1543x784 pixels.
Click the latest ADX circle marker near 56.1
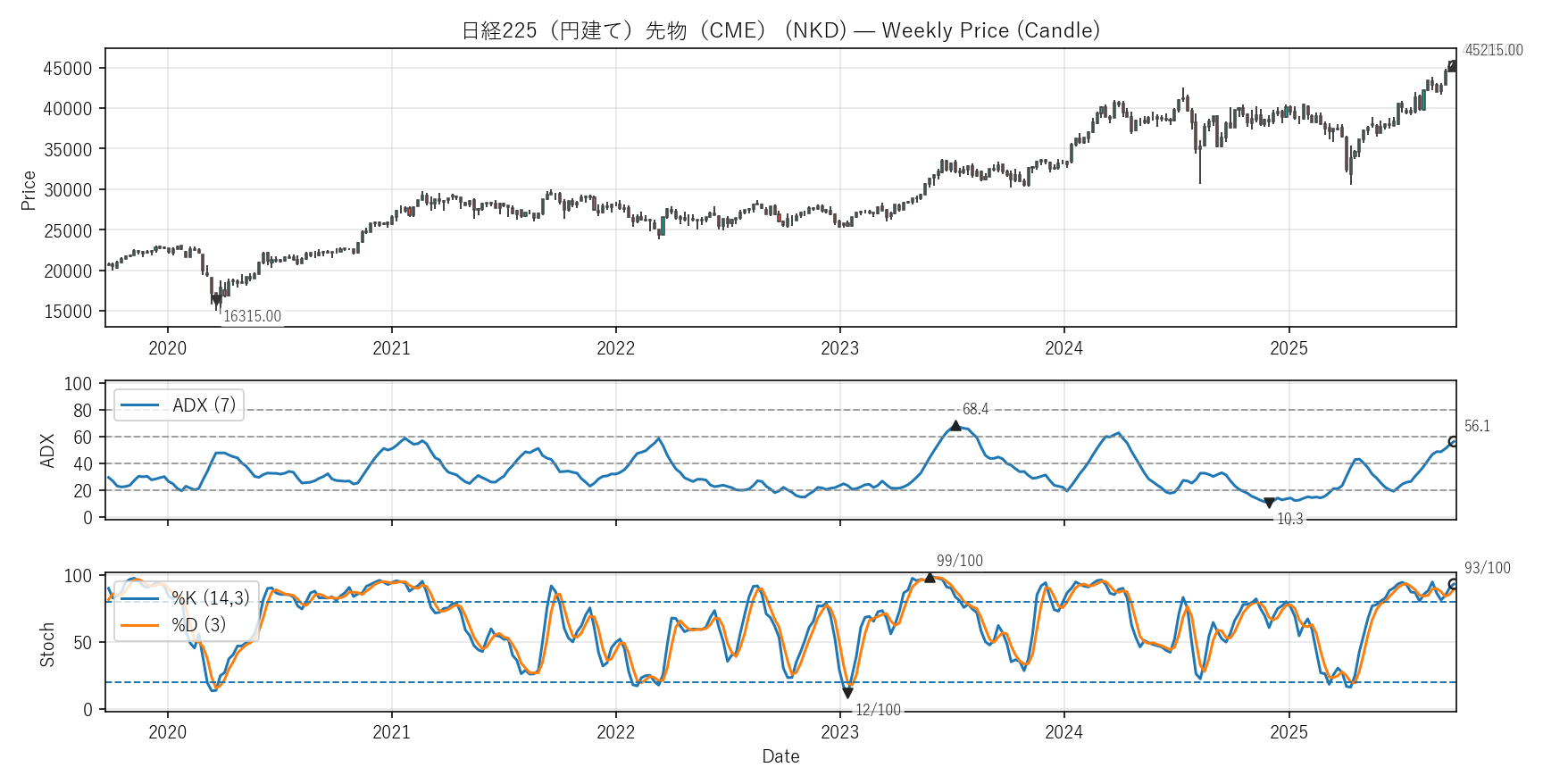[x=1453, y=442]
